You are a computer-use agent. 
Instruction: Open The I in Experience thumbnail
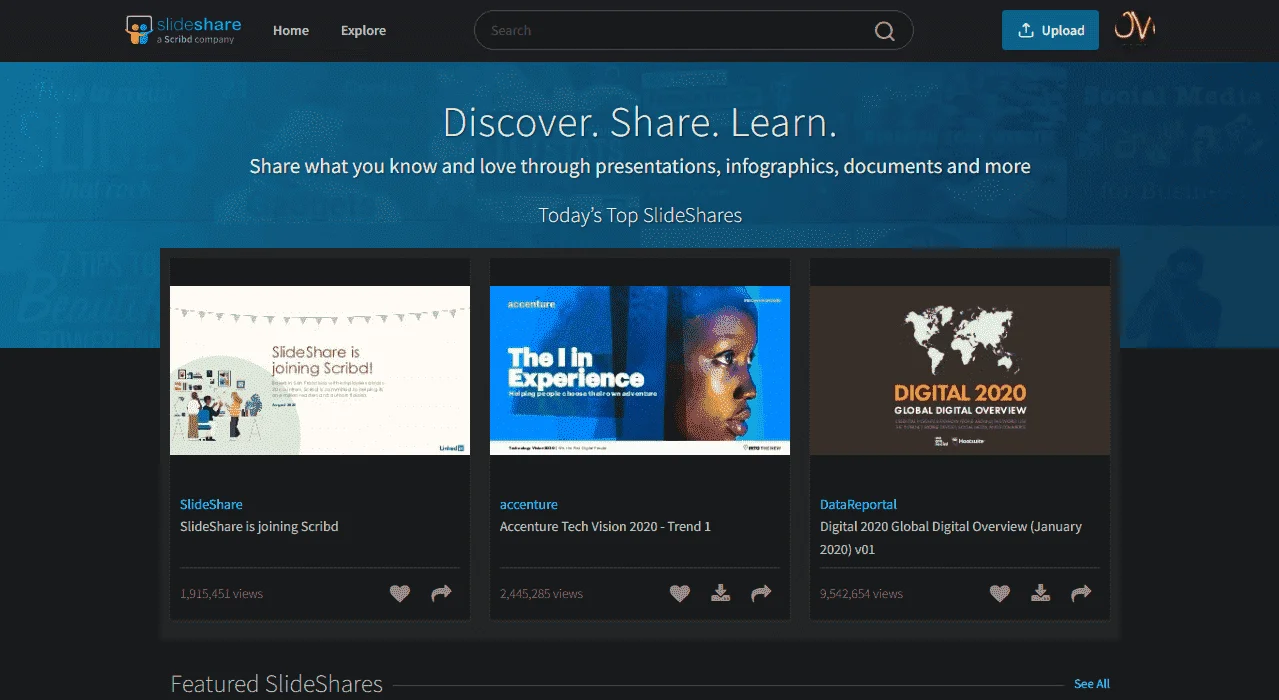(640, 370)
